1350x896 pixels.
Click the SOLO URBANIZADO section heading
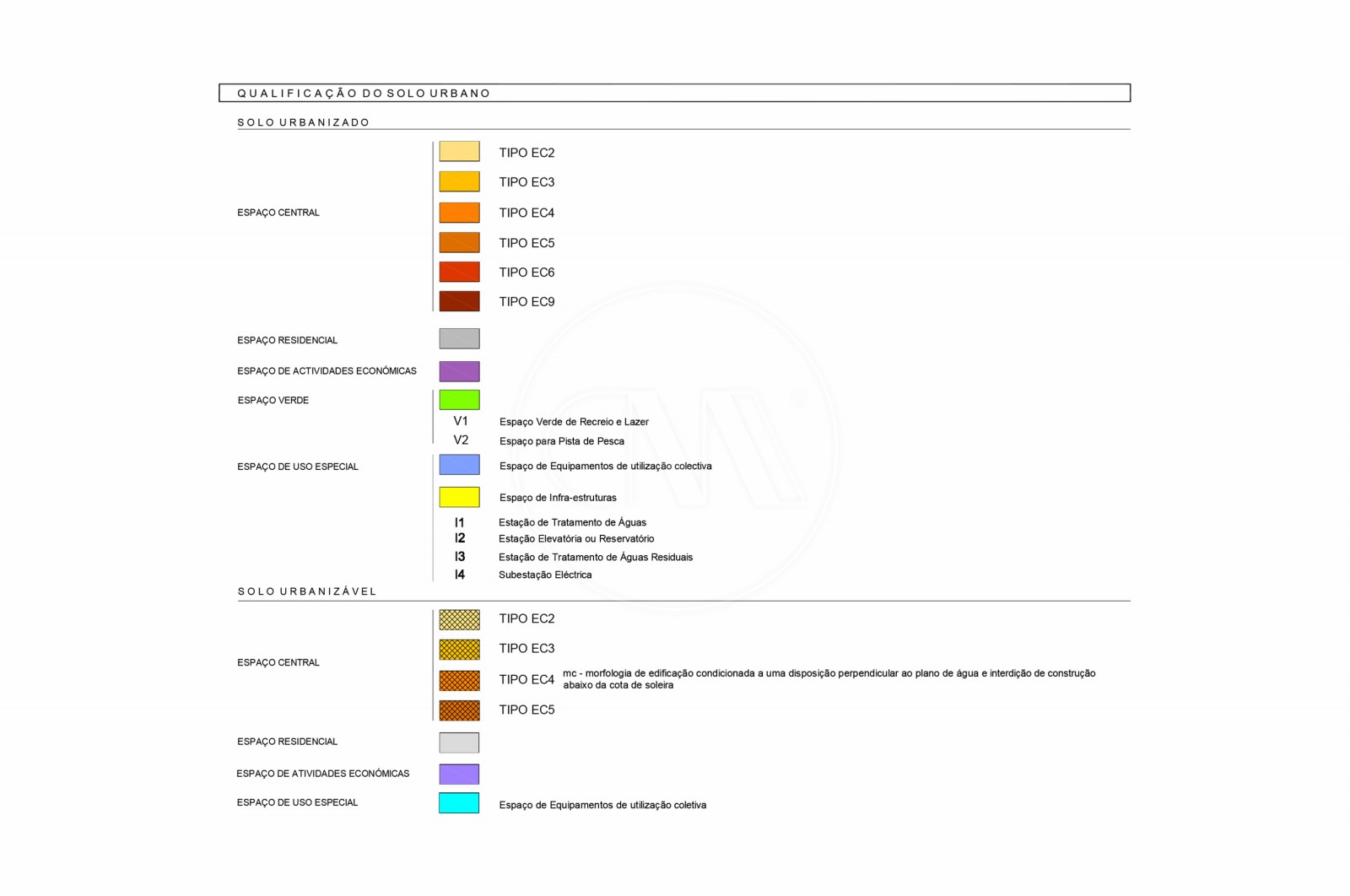point(304,122)
